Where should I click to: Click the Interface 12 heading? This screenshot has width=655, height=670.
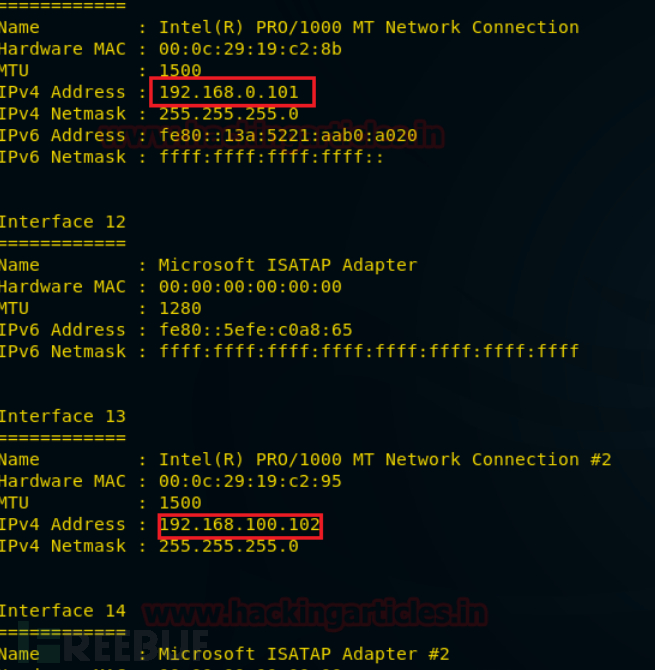click(x=62, y=222)
